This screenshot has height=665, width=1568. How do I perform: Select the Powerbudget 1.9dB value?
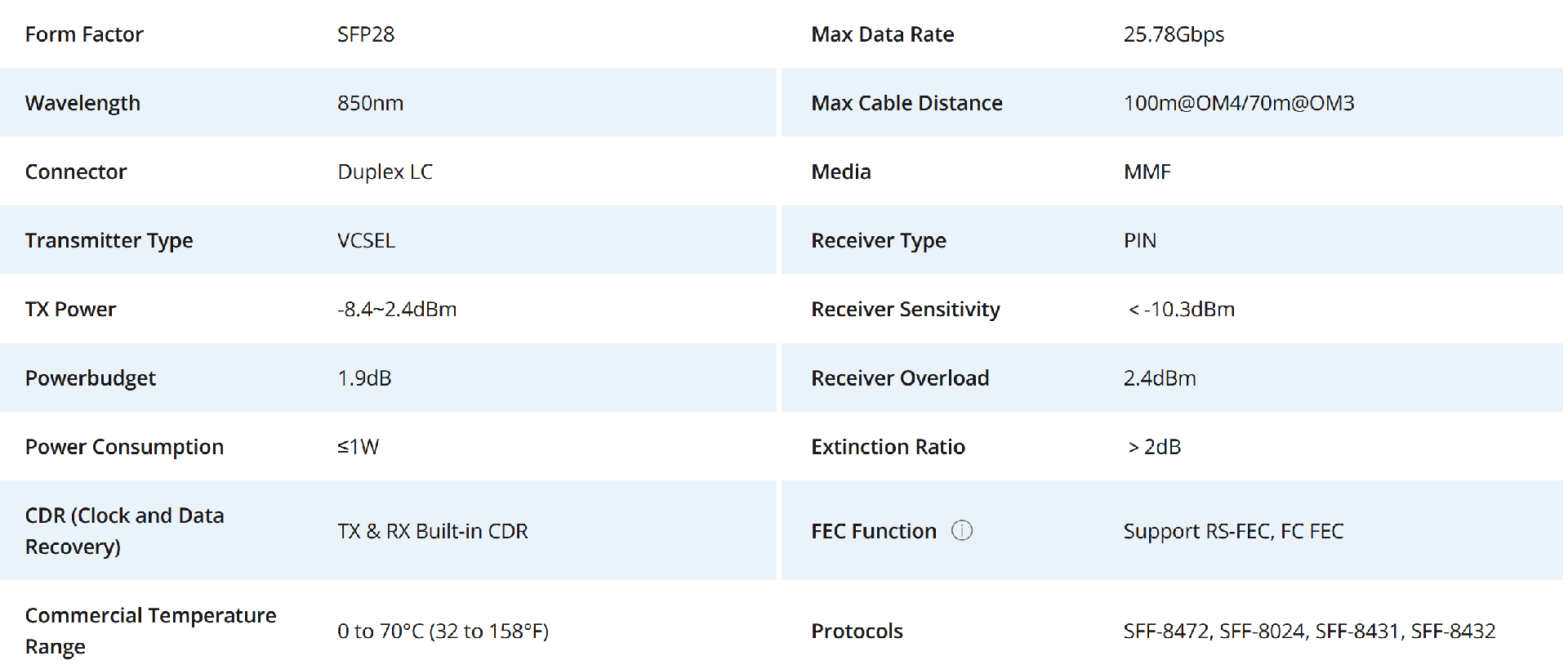pos(364,378)
